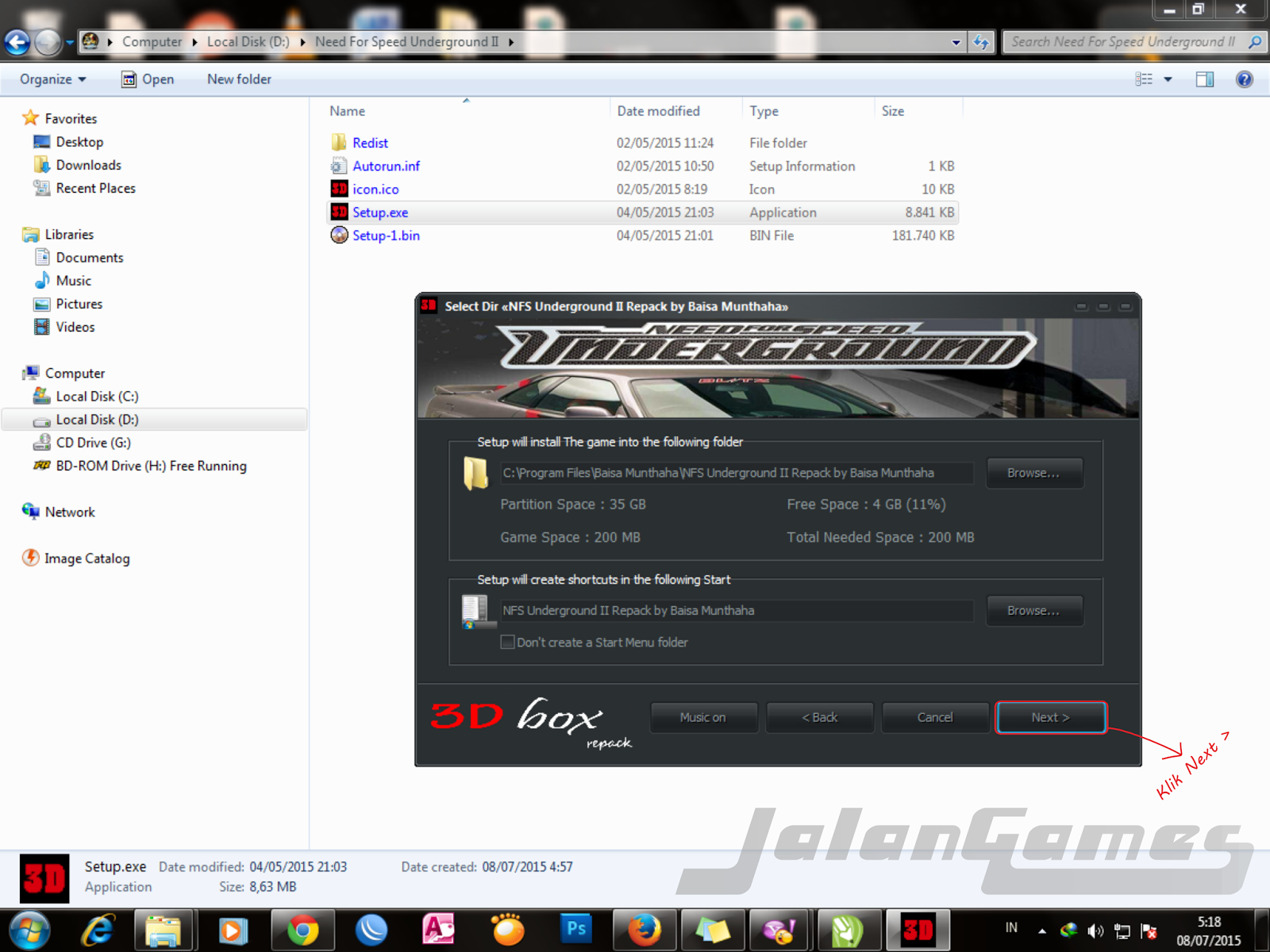1270x952 pixels.
Task: Click the Next button in installer
Action: click(1051, 717)
